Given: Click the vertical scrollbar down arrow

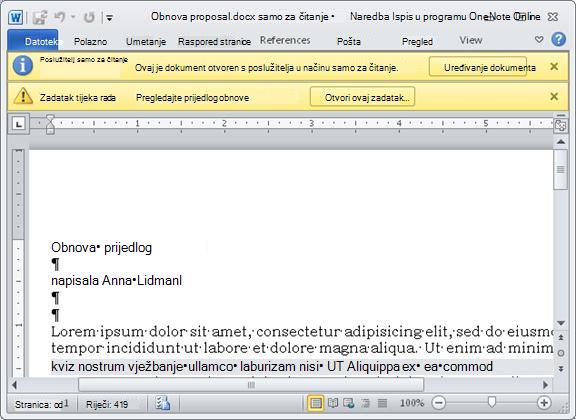Looking at the screenshot, I should pyautogui.click(x=561, y=323).
